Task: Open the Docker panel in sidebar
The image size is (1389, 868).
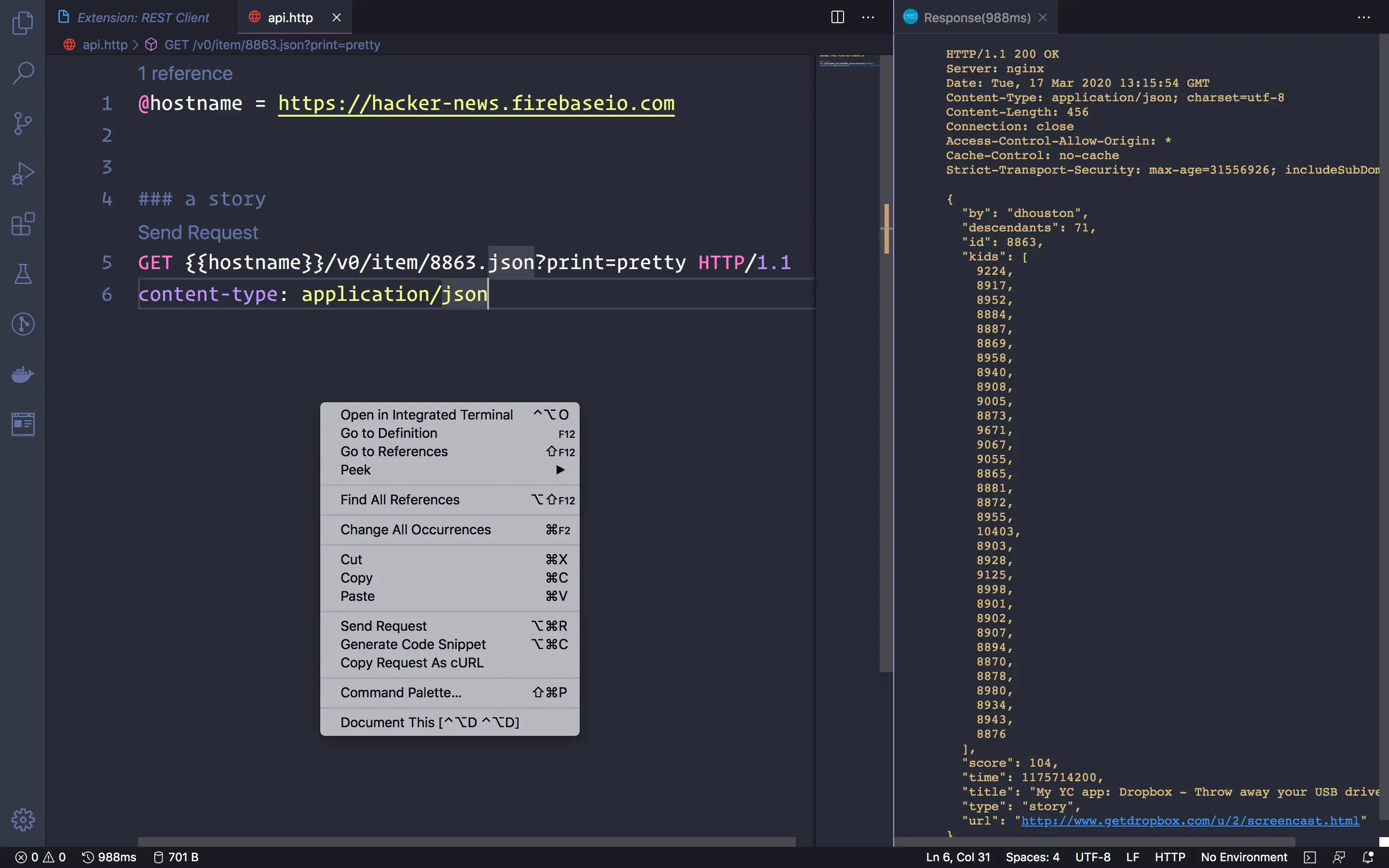Action: point(23,374)
